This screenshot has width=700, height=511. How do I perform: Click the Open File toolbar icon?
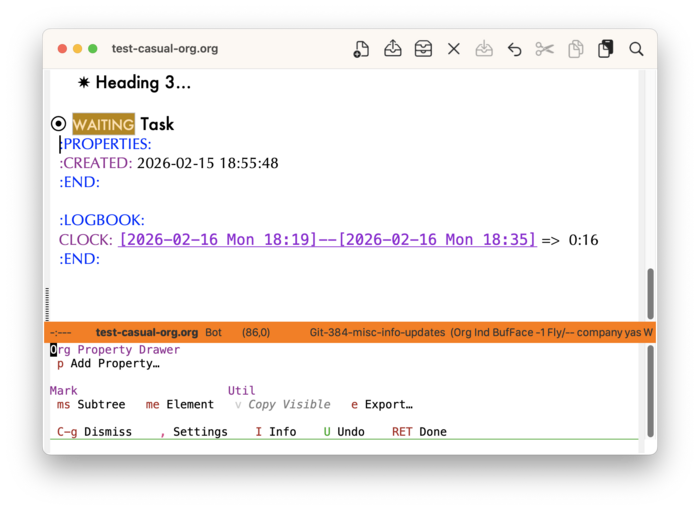point(393,49)
